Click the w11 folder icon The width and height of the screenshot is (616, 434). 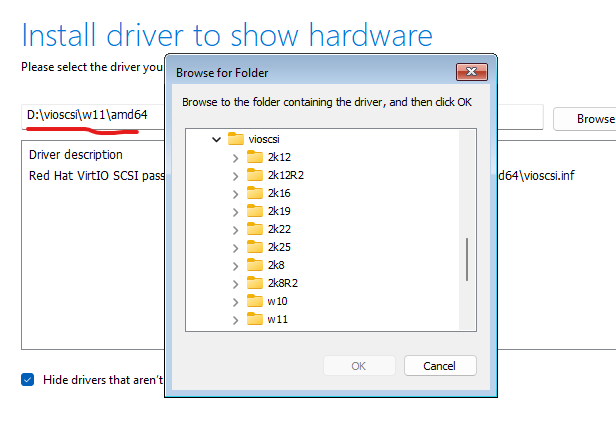click(255, 319)
